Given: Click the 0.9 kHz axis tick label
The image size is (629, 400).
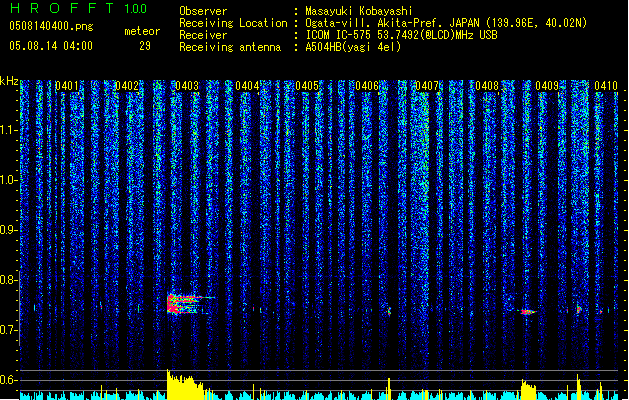Looking at the screenshot, I should click(x=9, y=230).
